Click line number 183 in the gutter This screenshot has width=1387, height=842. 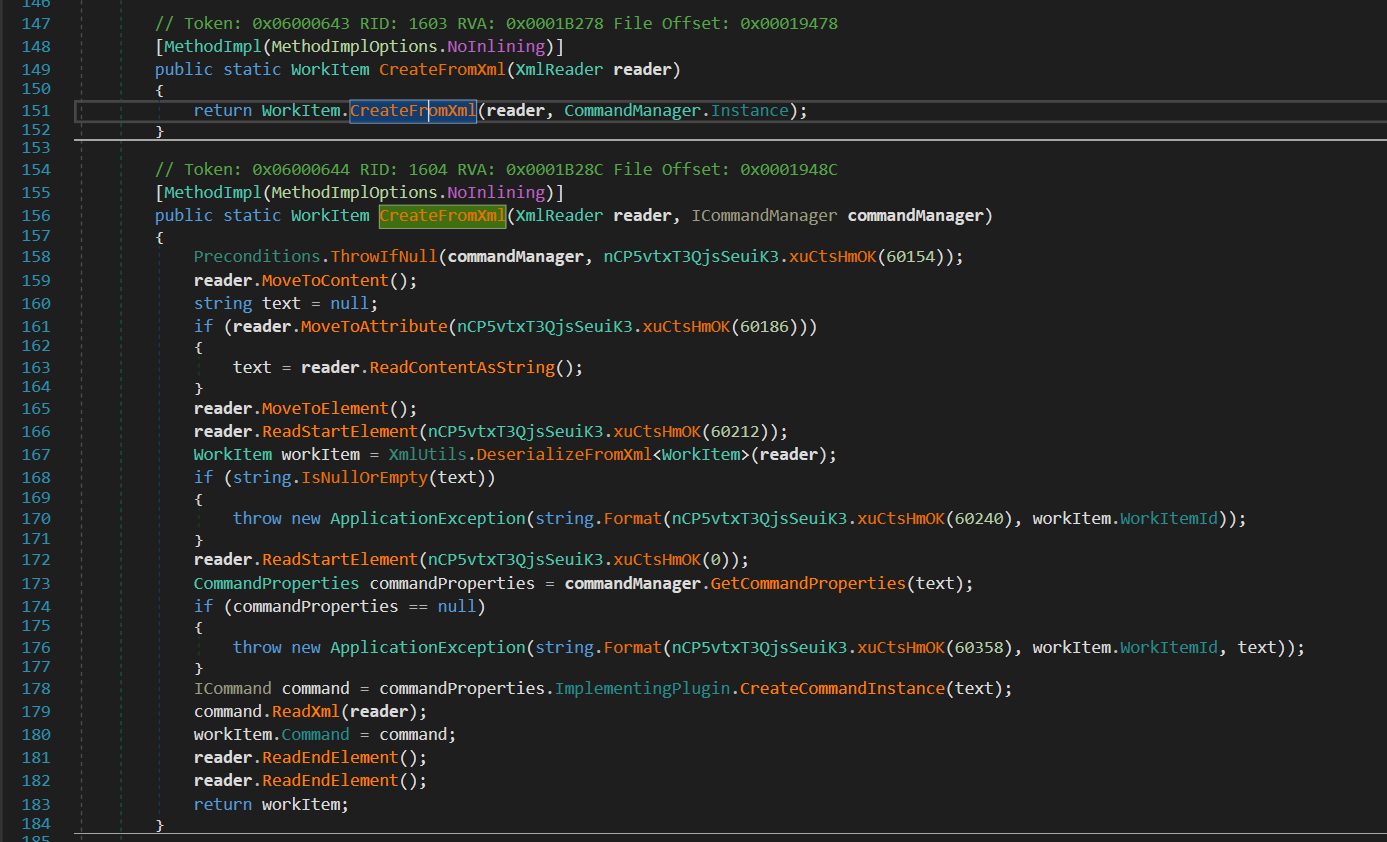(x=35, y=804)
